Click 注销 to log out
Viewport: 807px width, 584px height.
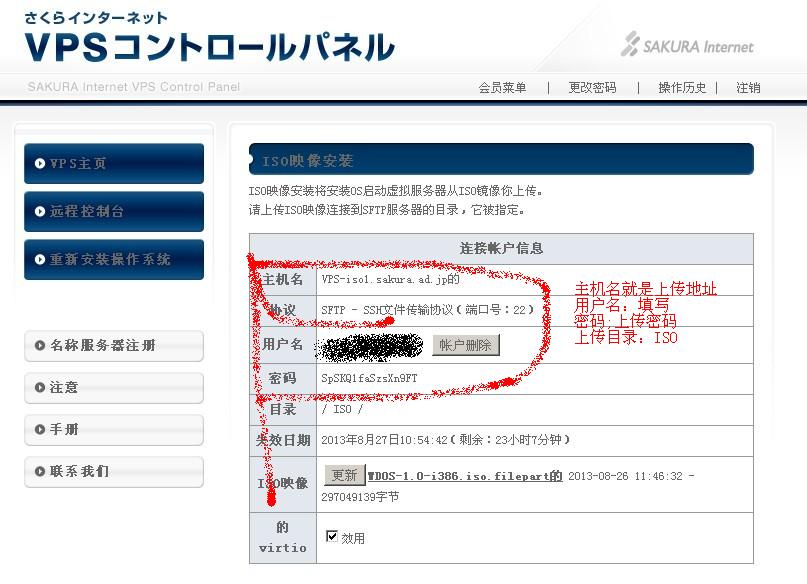[x=748, y=87]
